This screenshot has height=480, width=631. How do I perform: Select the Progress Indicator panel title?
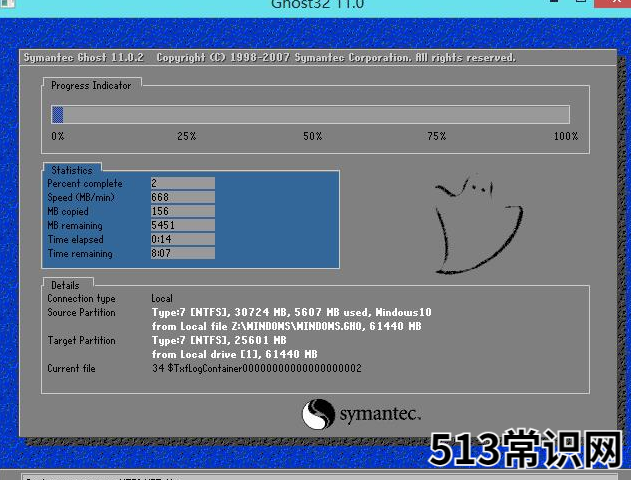pyautogui.click(x=91, y=85)
